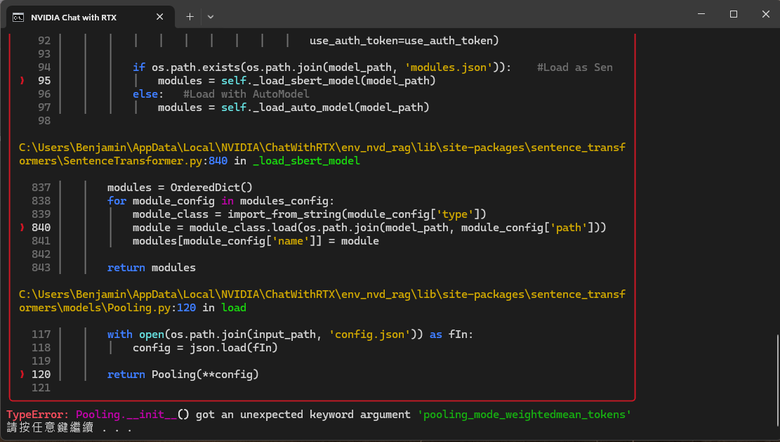Click 'return Pooling(**config)' code line
Viewport: 780px width, 442px height.
pos(183,374)
